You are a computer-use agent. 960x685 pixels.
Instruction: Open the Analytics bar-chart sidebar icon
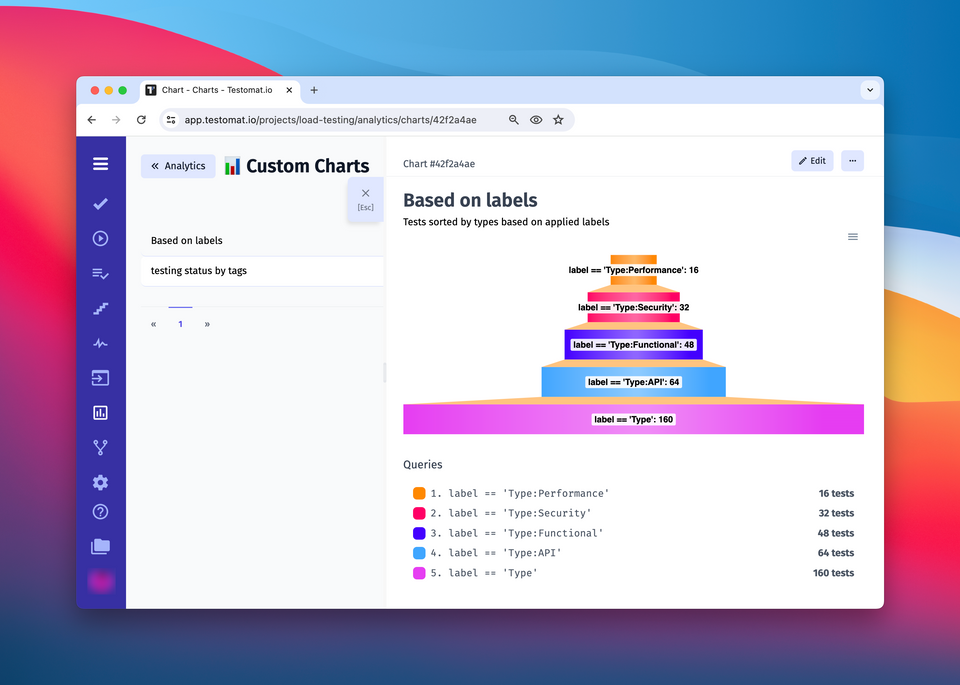(x=100, y=413)
